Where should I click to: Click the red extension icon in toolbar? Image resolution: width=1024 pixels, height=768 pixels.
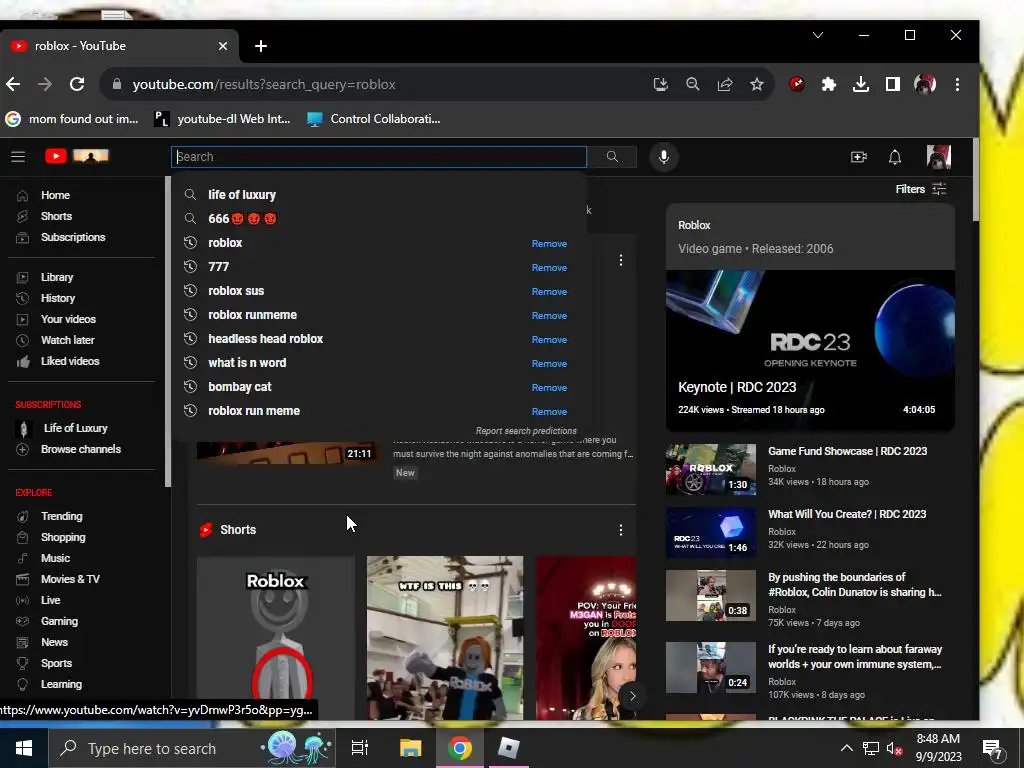[x=797, y=84]
